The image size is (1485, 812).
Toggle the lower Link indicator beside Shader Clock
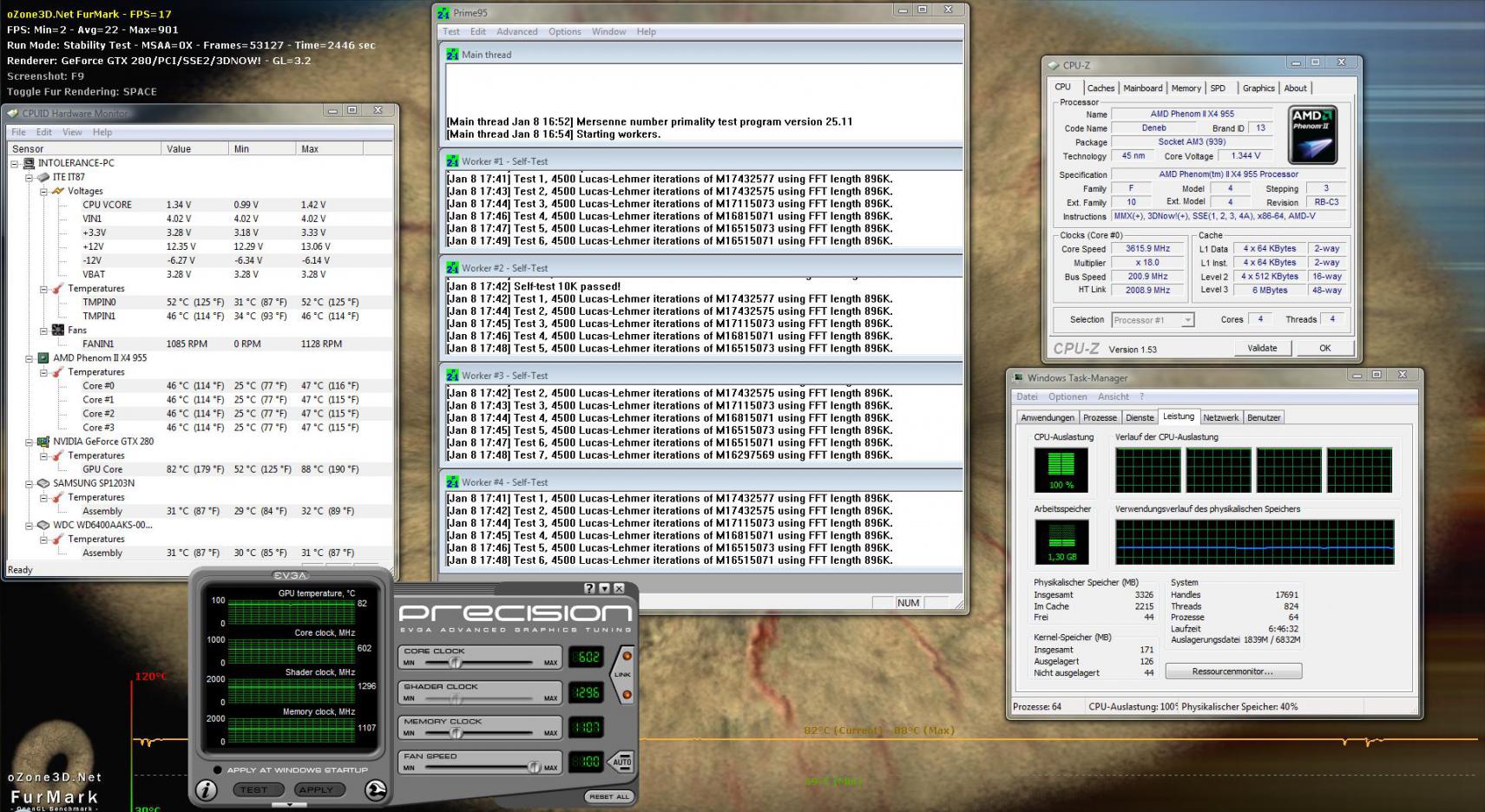627,694
